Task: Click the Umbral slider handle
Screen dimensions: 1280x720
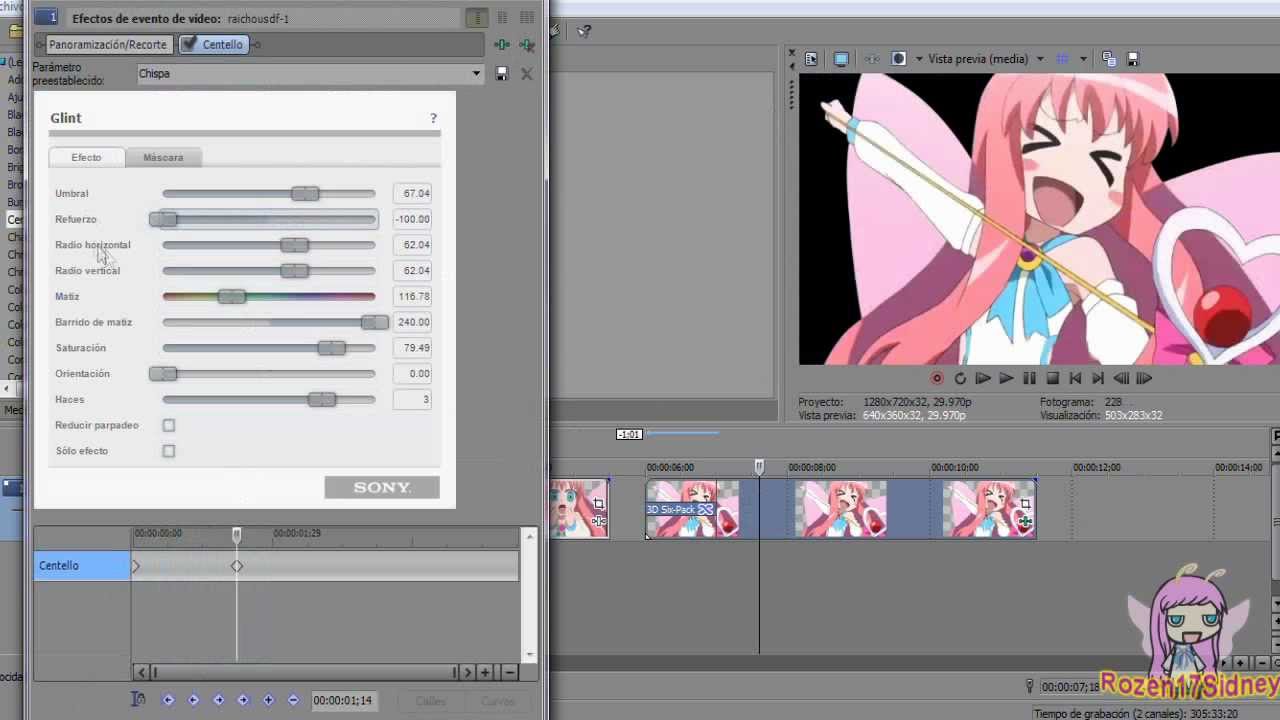Action: tap(305, 193)
